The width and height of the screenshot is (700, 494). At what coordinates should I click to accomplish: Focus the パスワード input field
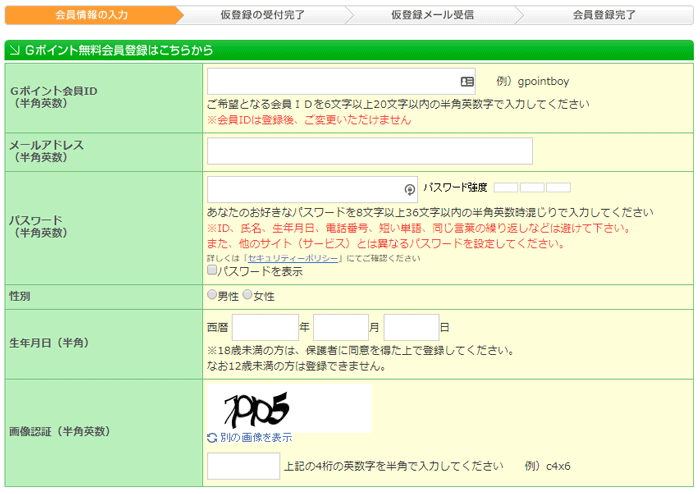point(312,189)
